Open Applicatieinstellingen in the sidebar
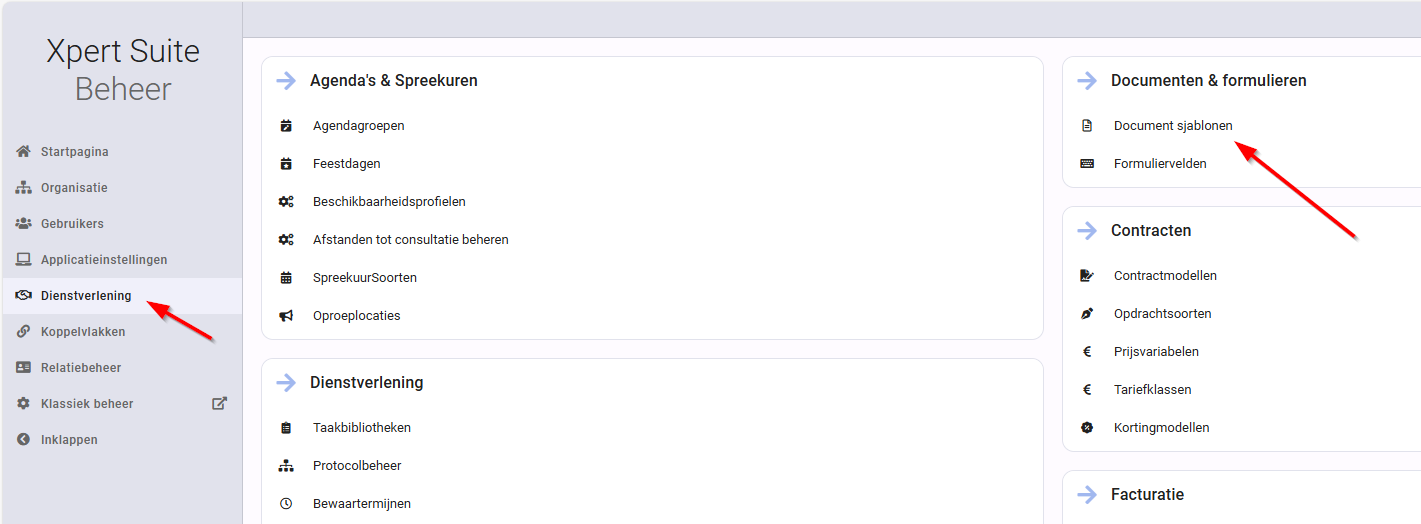Viewport: 1421px width, 524px height. [x=122, y=260]
